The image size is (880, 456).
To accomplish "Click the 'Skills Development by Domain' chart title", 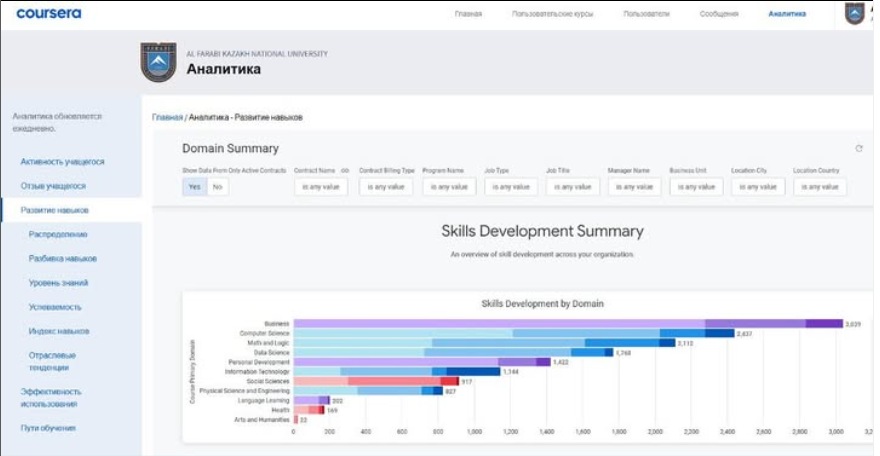I will 542,303.
